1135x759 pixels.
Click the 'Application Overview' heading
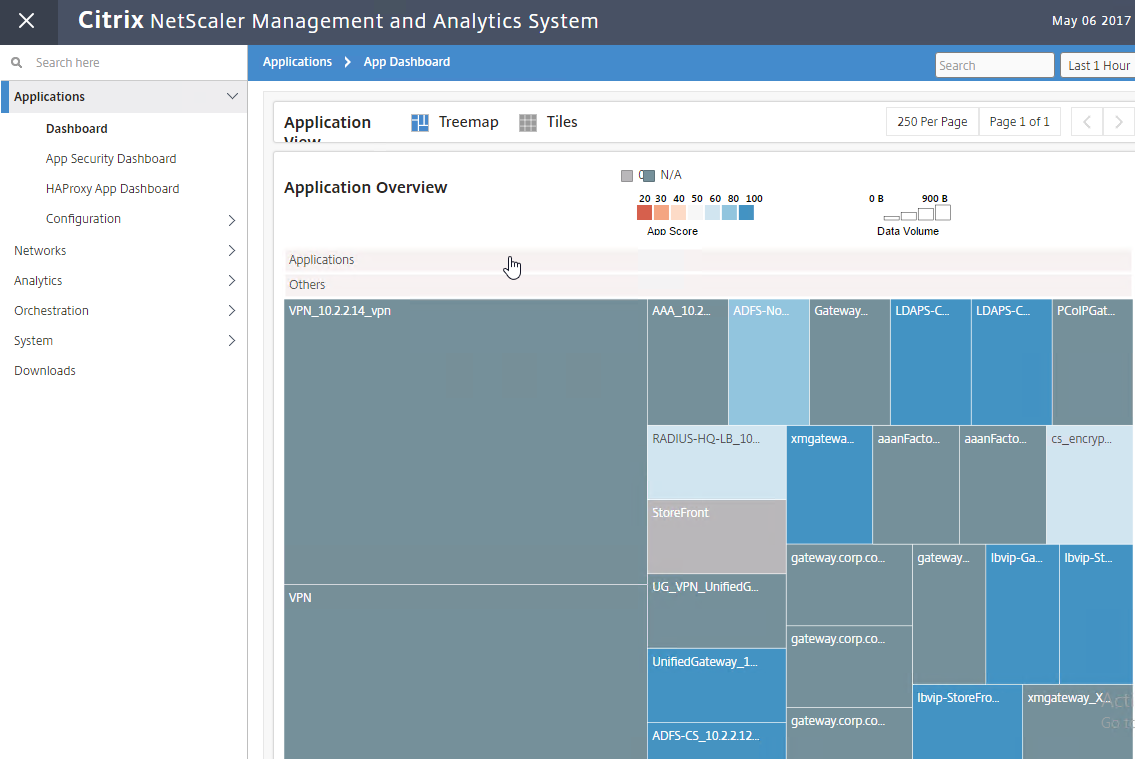coord(366,187)
